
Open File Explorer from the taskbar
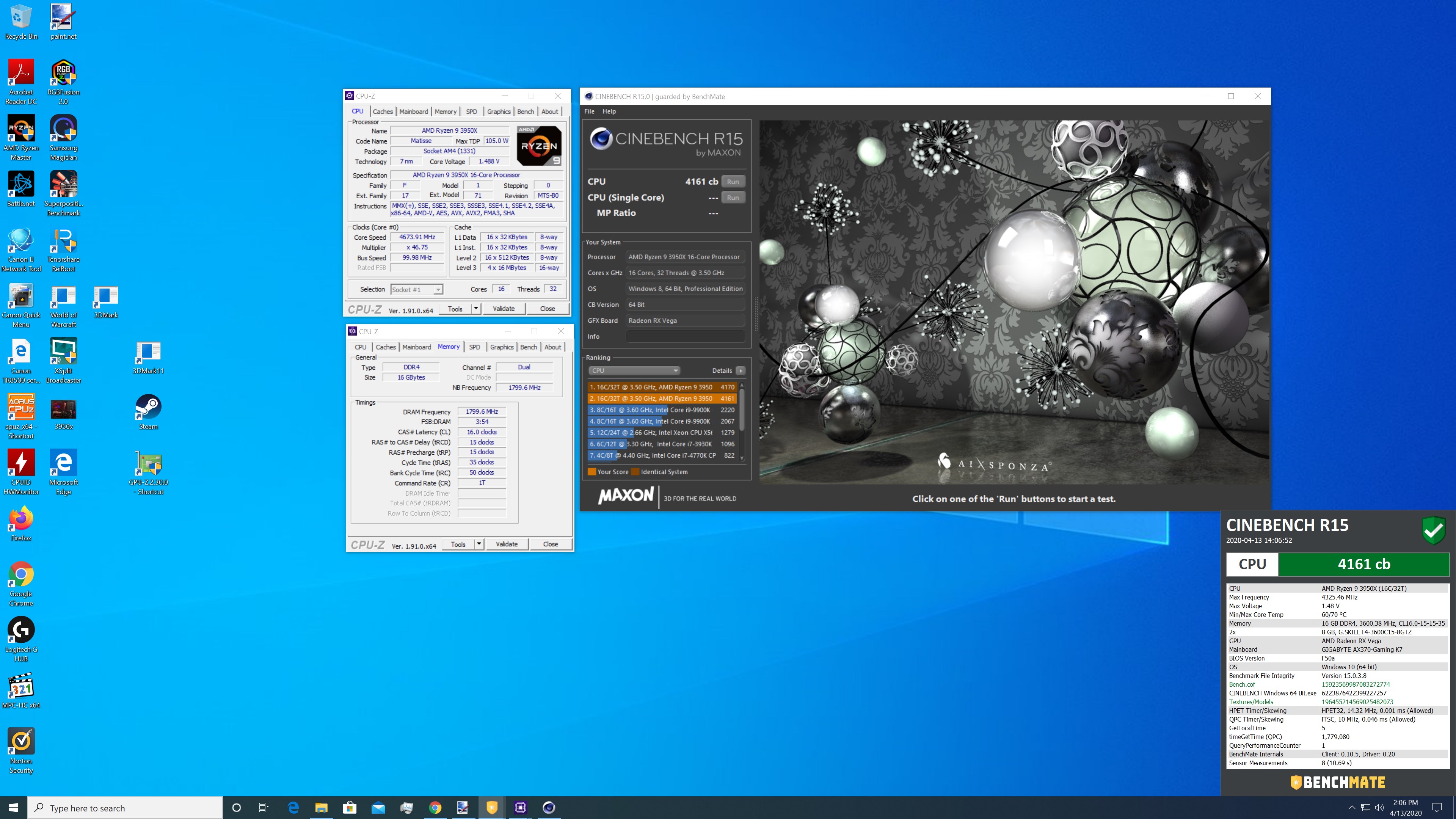click(321, 807)
